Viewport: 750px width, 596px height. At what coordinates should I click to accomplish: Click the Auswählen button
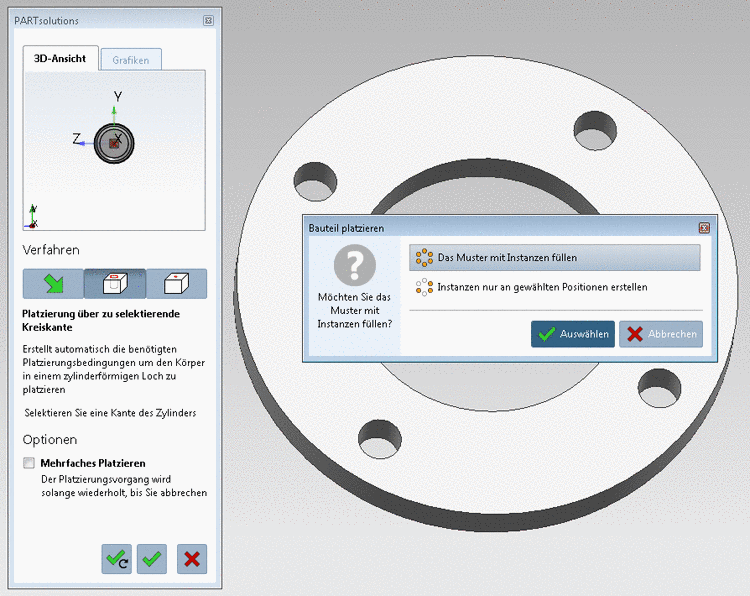click(573, 334)
